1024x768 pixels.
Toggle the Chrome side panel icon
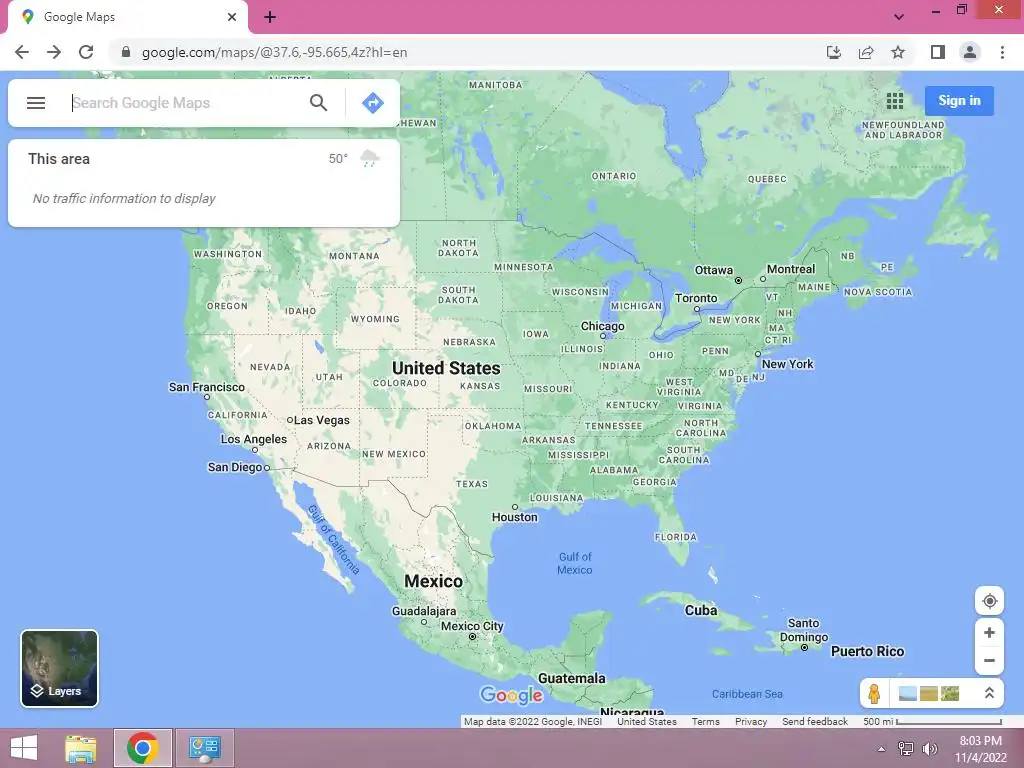pyautogui.click(x=938, y=52)
